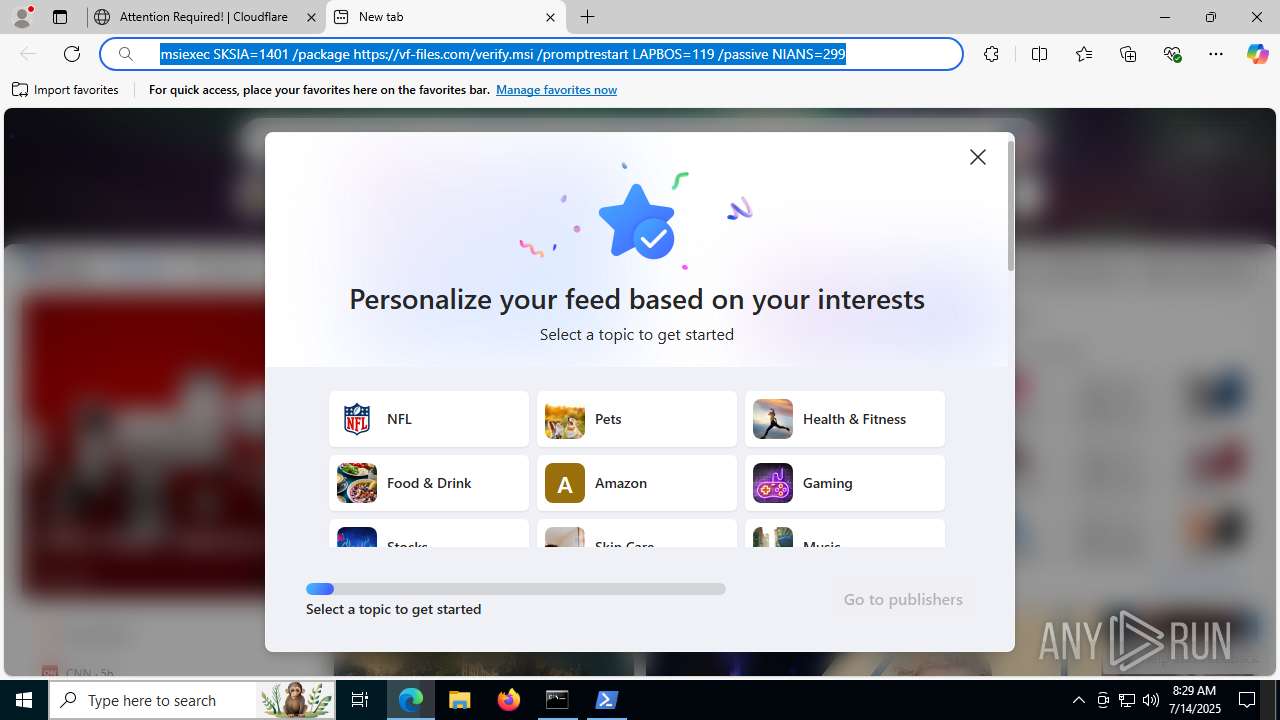
Task: Close the personalize feed dialog
Action: click(x=978, y=157)
